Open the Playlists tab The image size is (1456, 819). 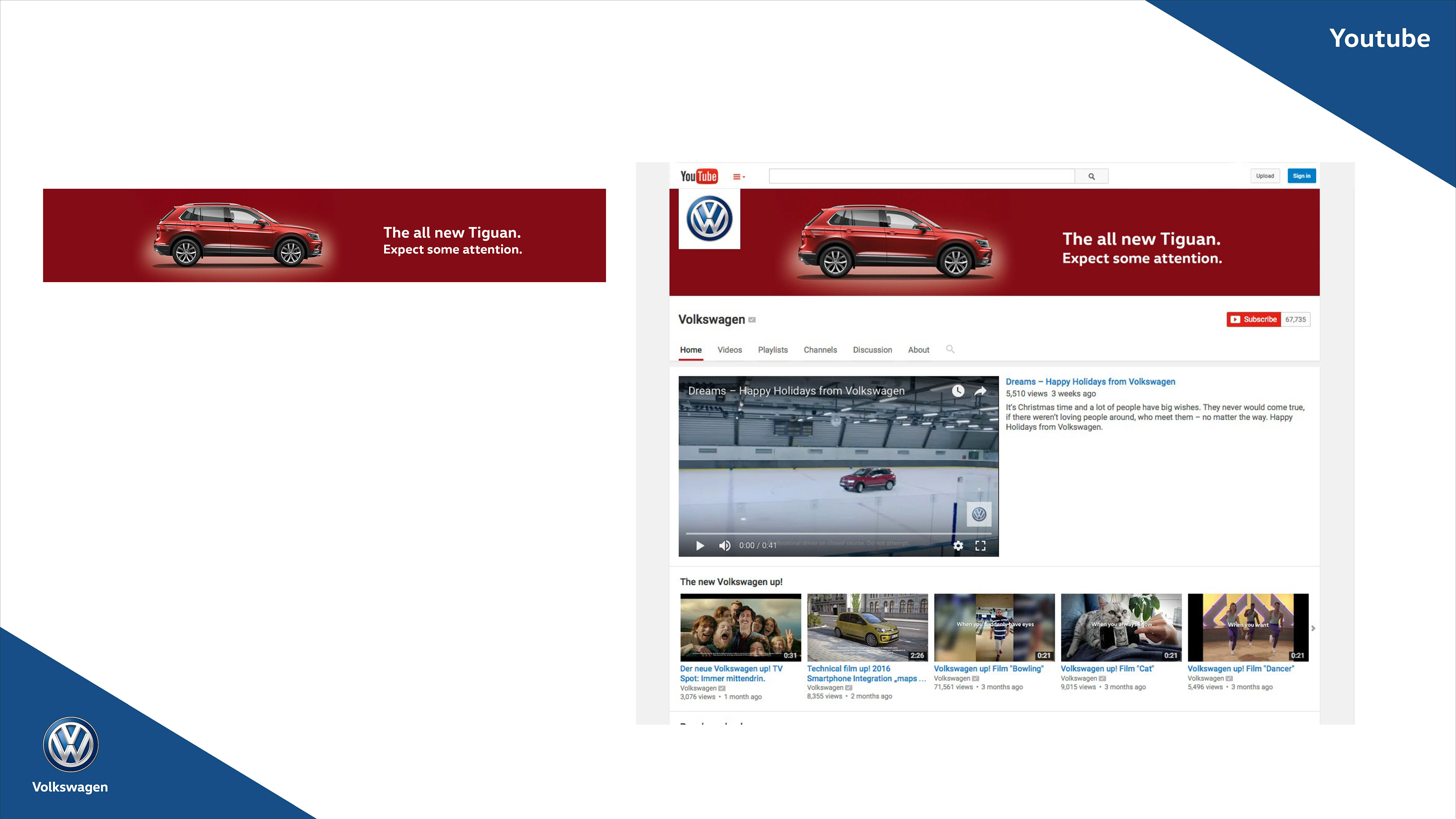(772, 350)
